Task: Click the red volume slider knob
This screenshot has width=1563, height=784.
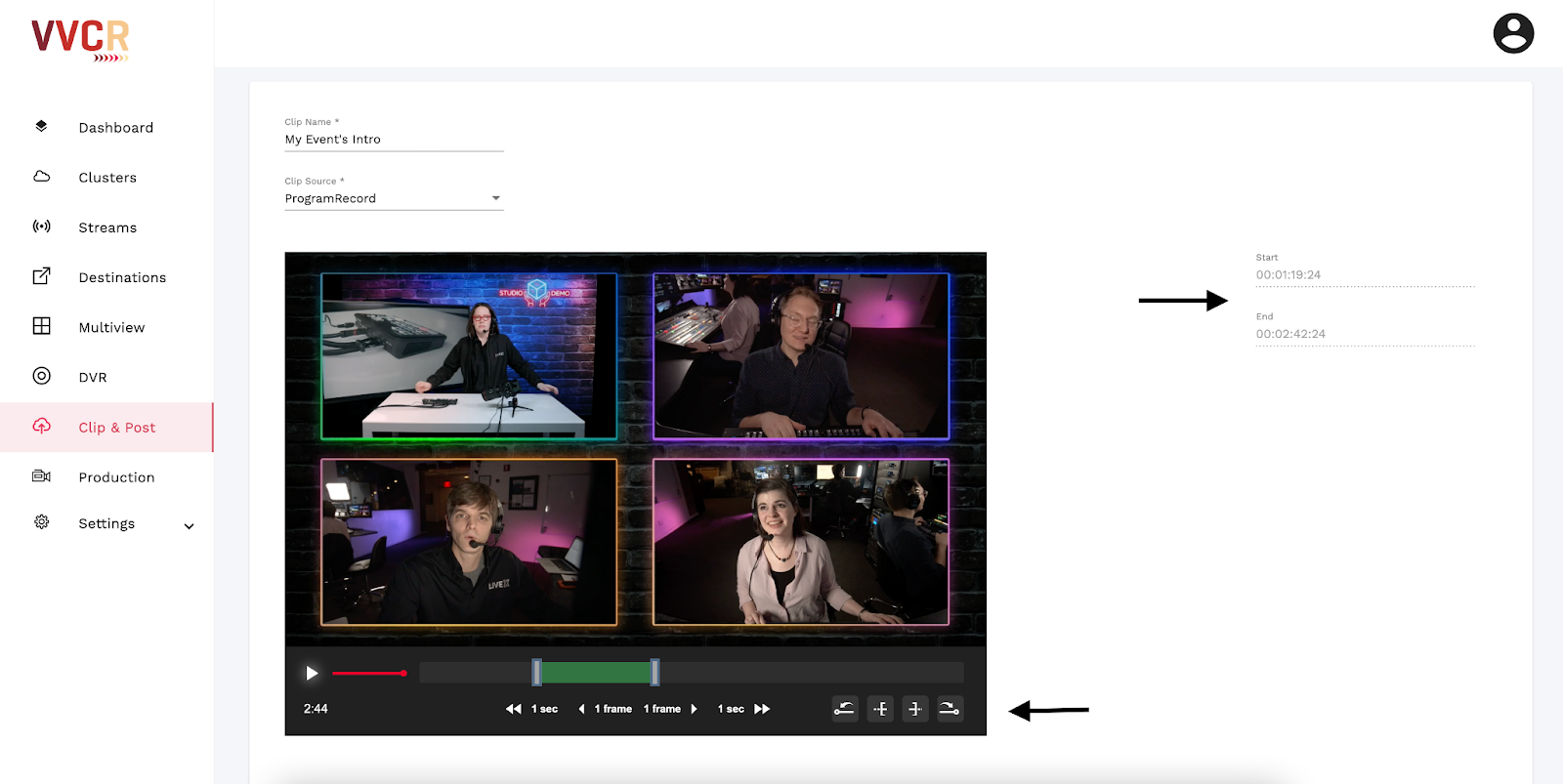Action: [x=403, y=673]
